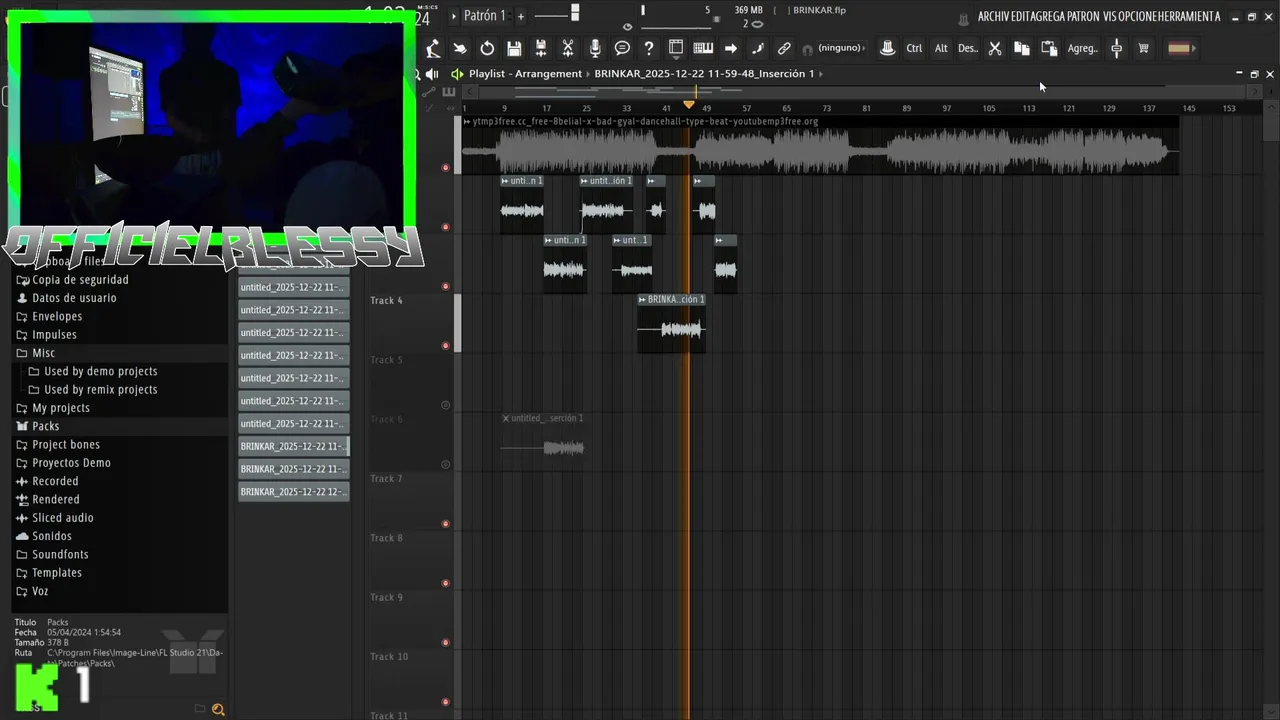Click the brush tool icon before link

click(x=757, y=48)
